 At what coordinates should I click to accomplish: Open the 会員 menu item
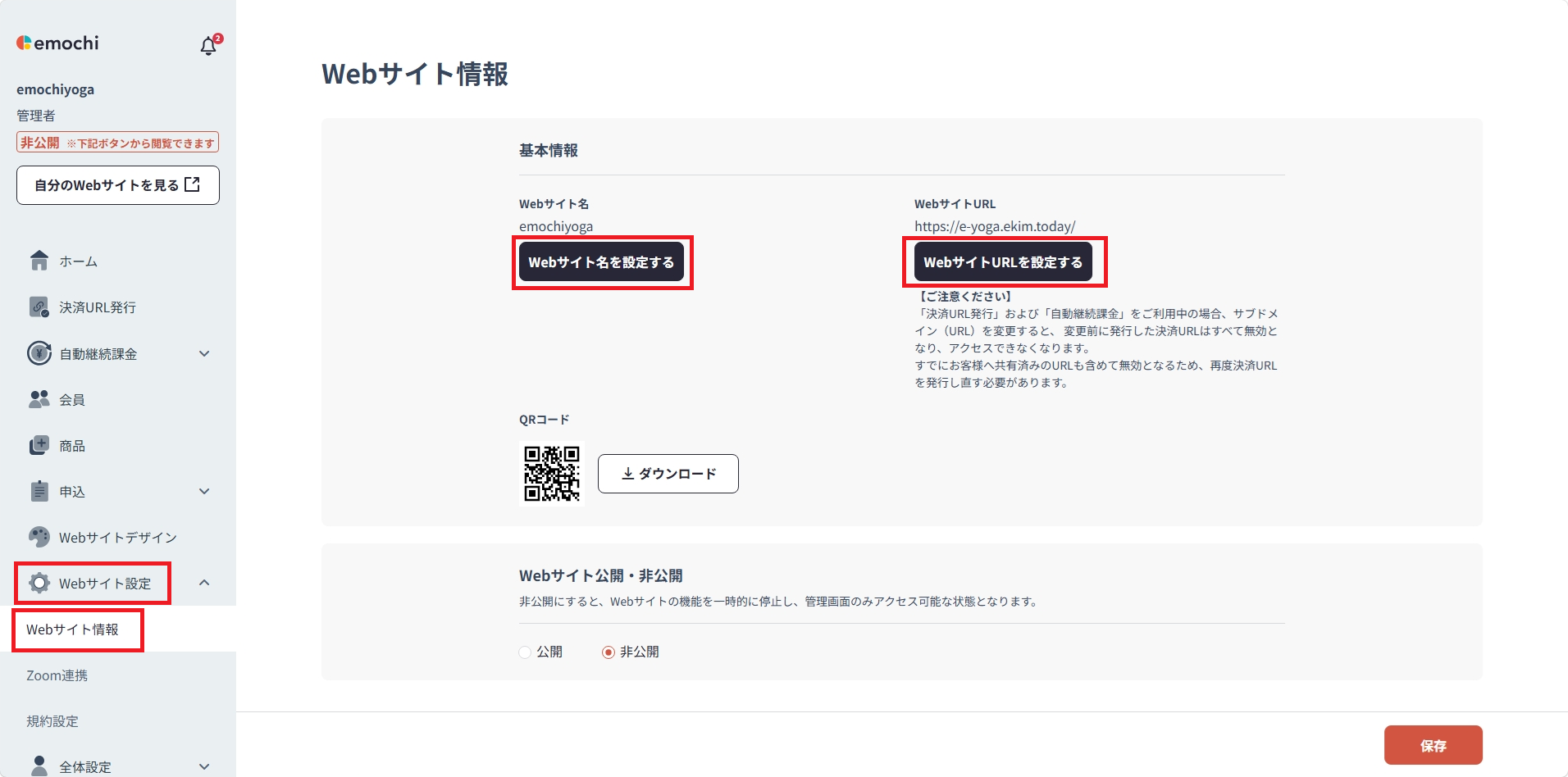118,399
